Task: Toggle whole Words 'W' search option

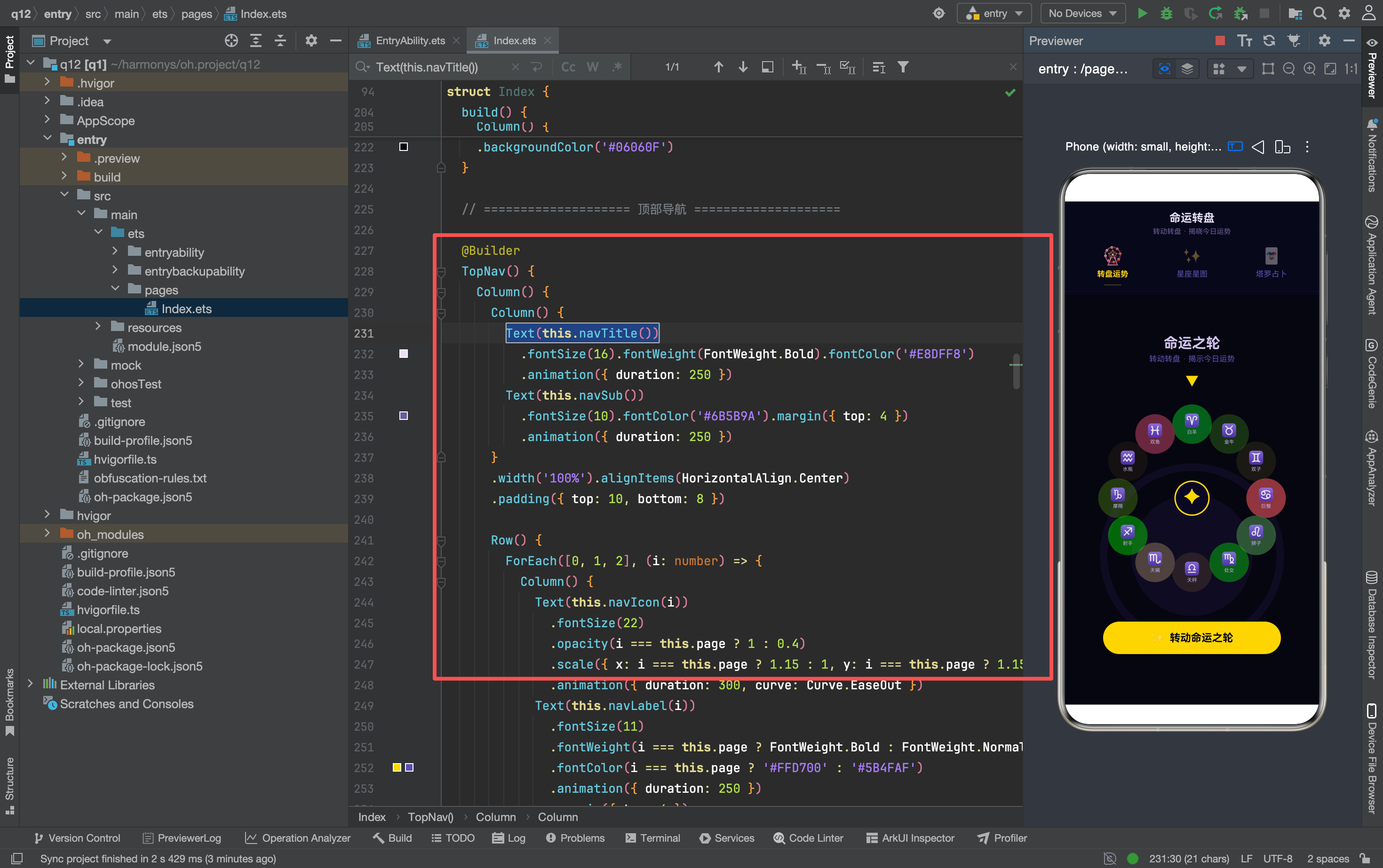Action: point(592,67)
